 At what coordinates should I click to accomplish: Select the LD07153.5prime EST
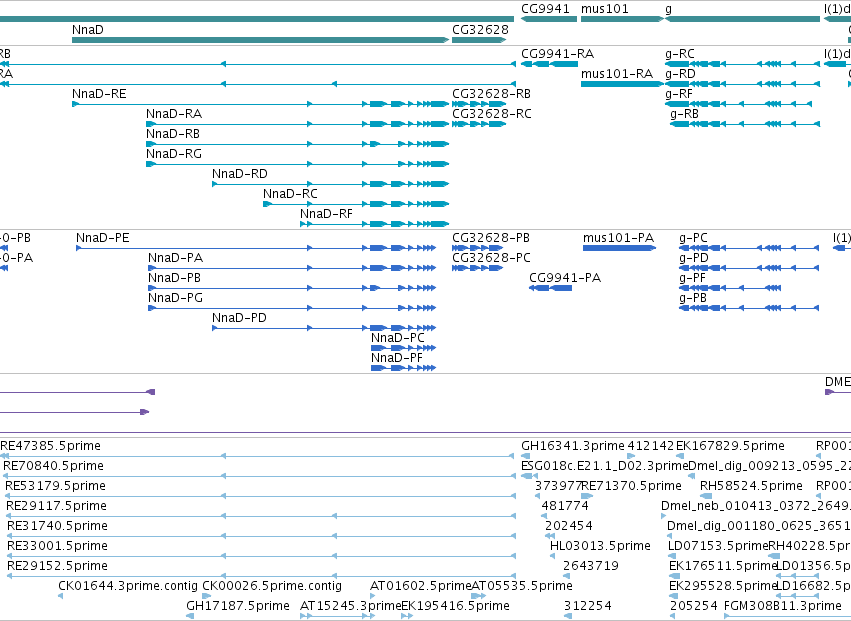(671, 556)
